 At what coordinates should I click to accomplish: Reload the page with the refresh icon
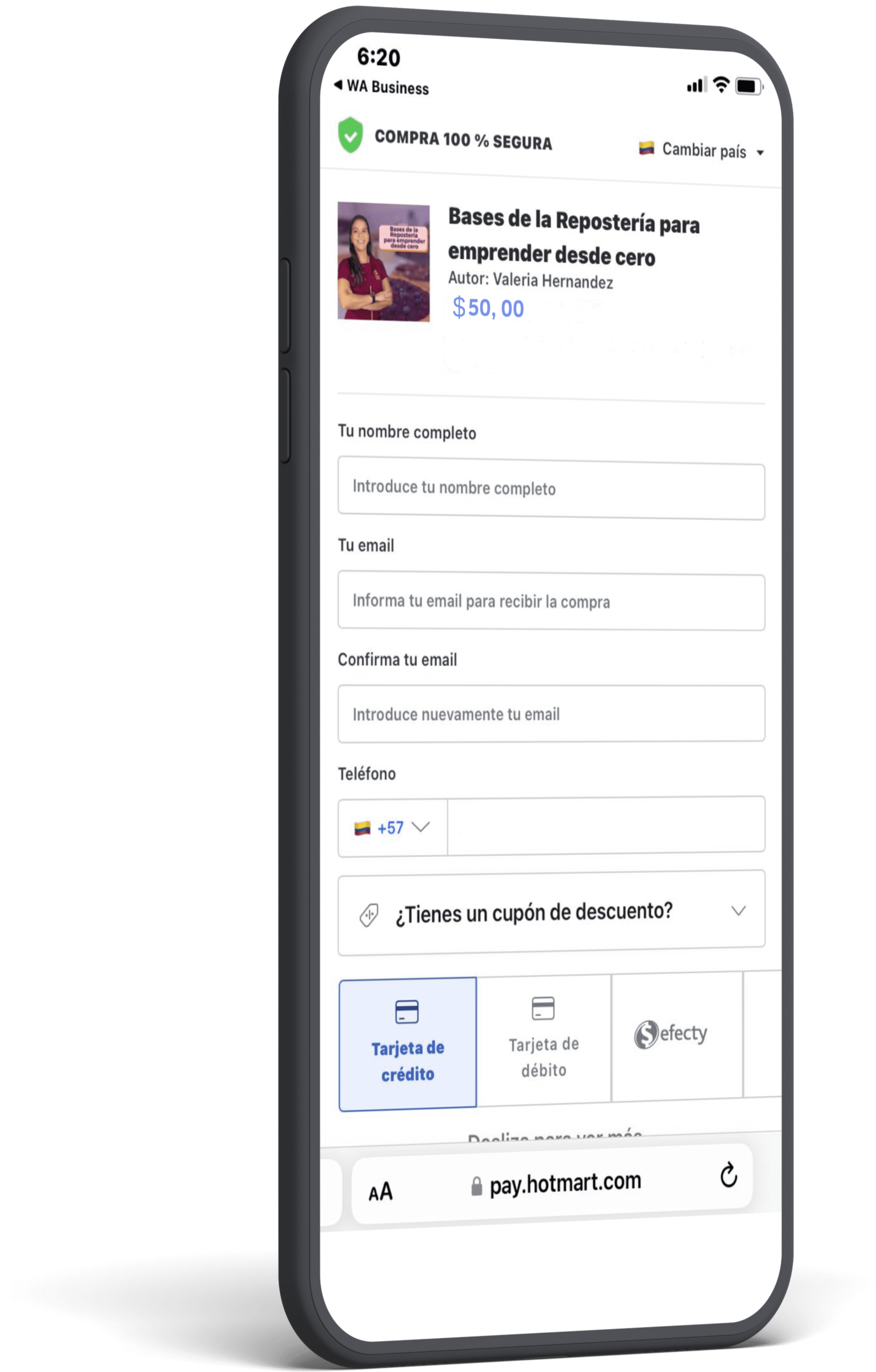point(729,1175)
